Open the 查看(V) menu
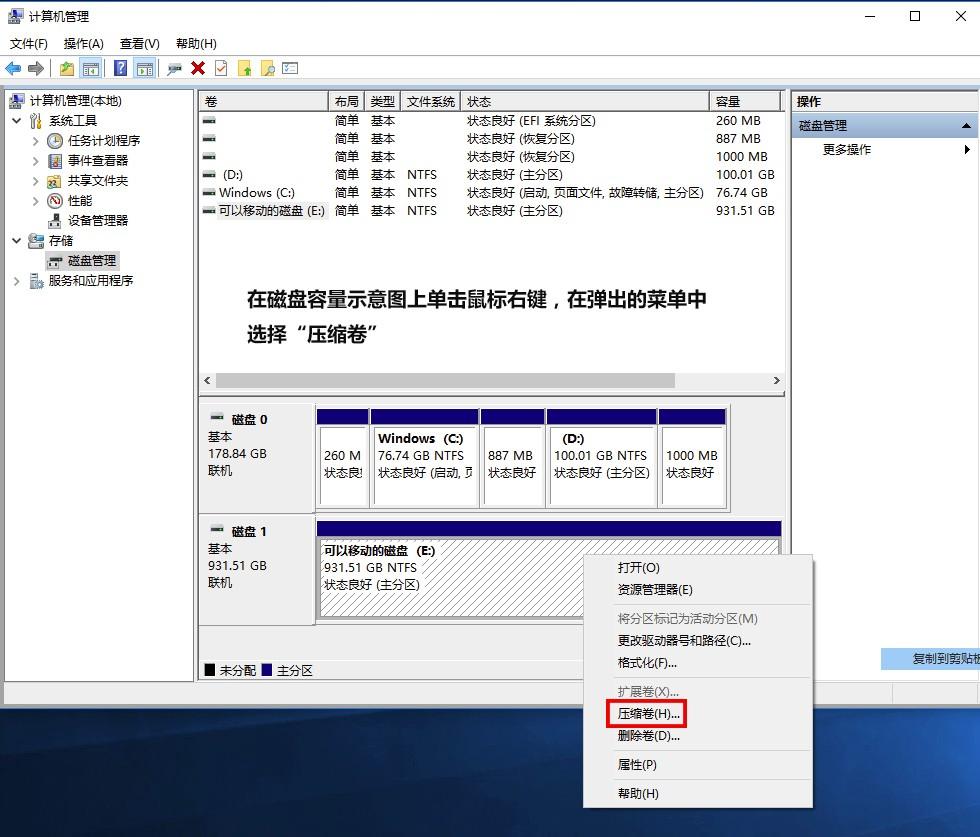This screenshot has width=980, height=837. [x=138, y=43]
